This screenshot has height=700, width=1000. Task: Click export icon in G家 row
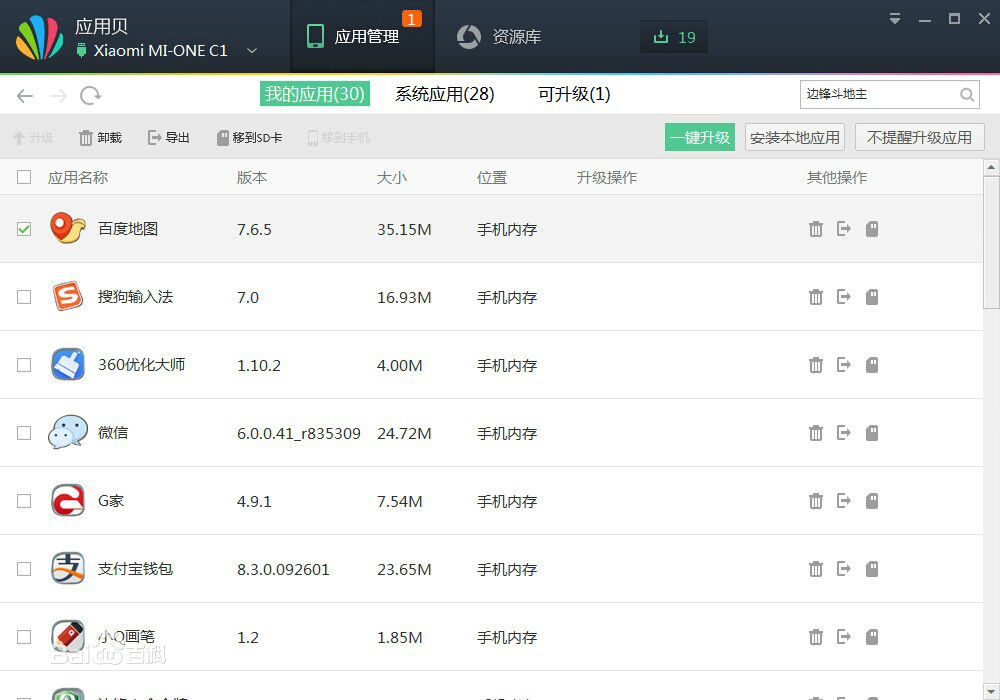click(844, 502)
